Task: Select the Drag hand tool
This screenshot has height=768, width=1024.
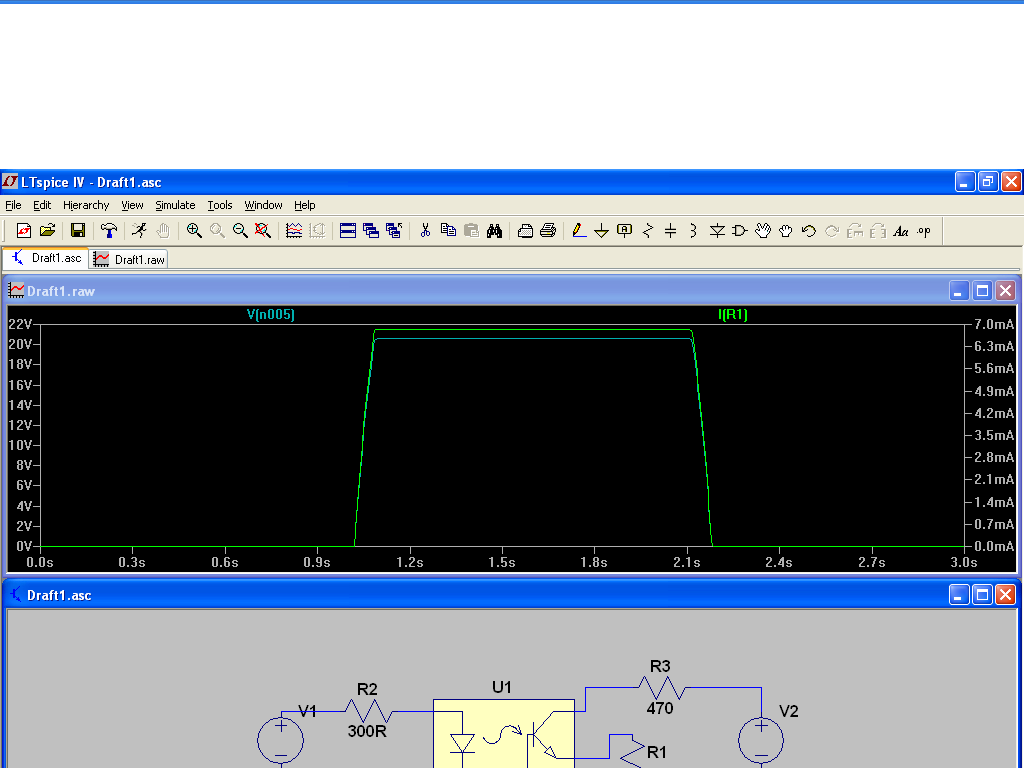Action: 786,231
